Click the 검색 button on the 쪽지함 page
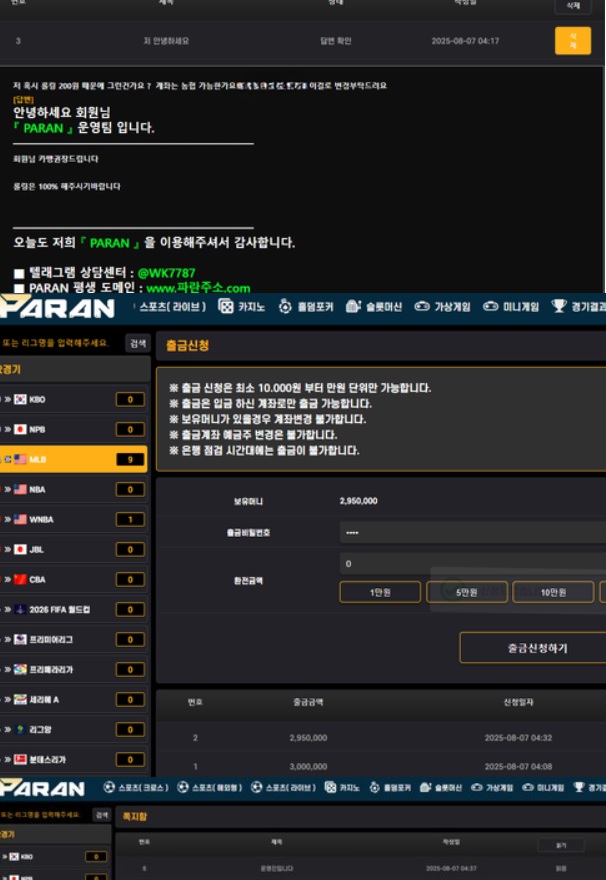Screen dimensions: 606x880 (102, 815)
